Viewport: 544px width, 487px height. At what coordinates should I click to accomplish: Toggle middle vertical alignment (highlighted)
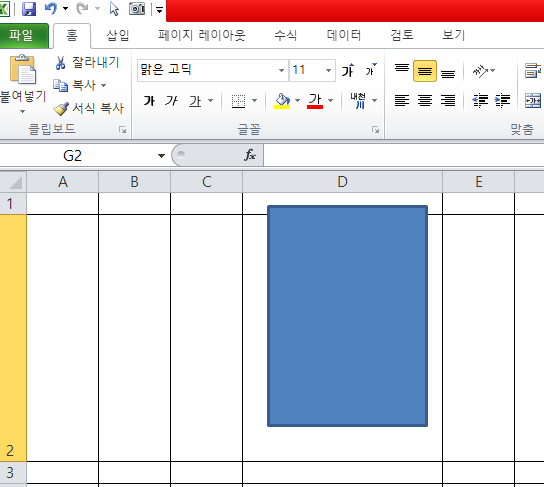(425, 71)
